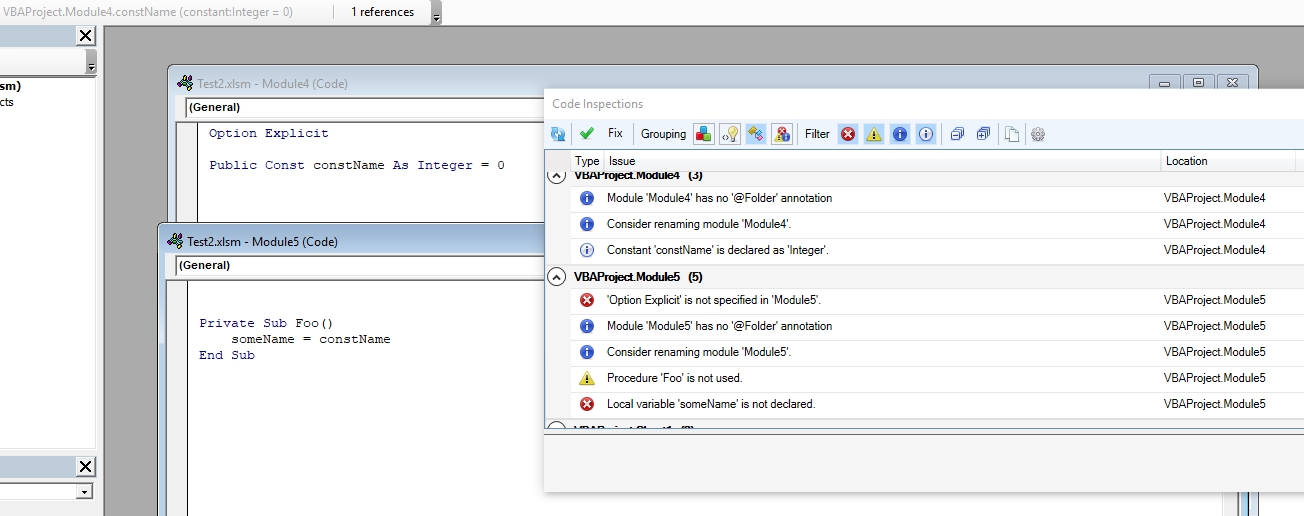Close the Module4 code window
1304x516 pixels.
(x=1232, y=83)
